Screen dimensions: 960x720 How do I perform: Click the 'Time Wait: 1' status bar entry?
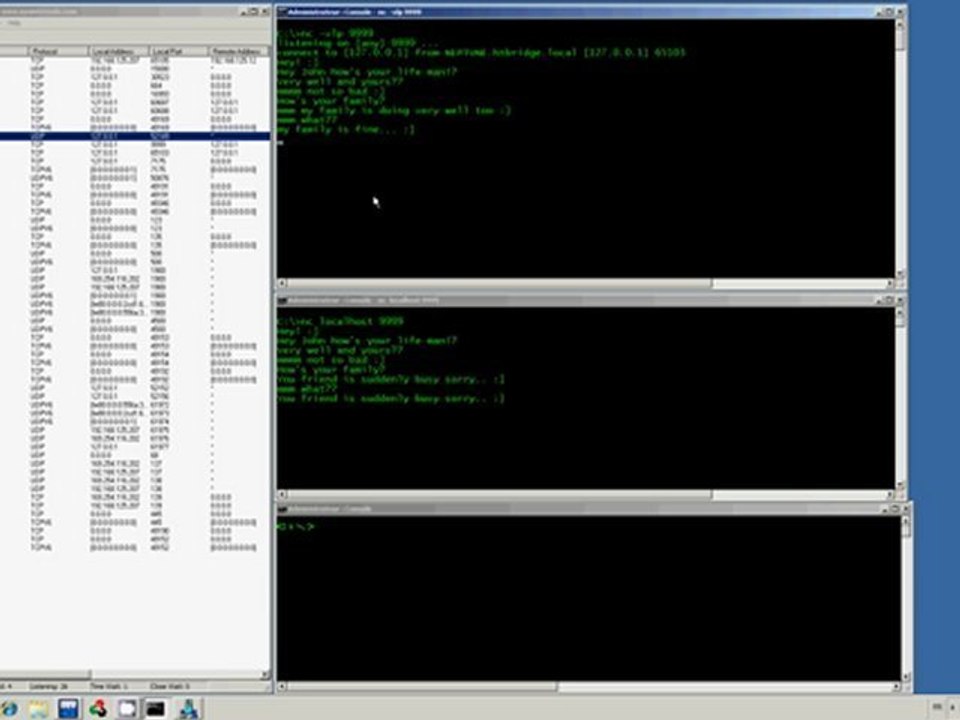(x=109, y=687)
